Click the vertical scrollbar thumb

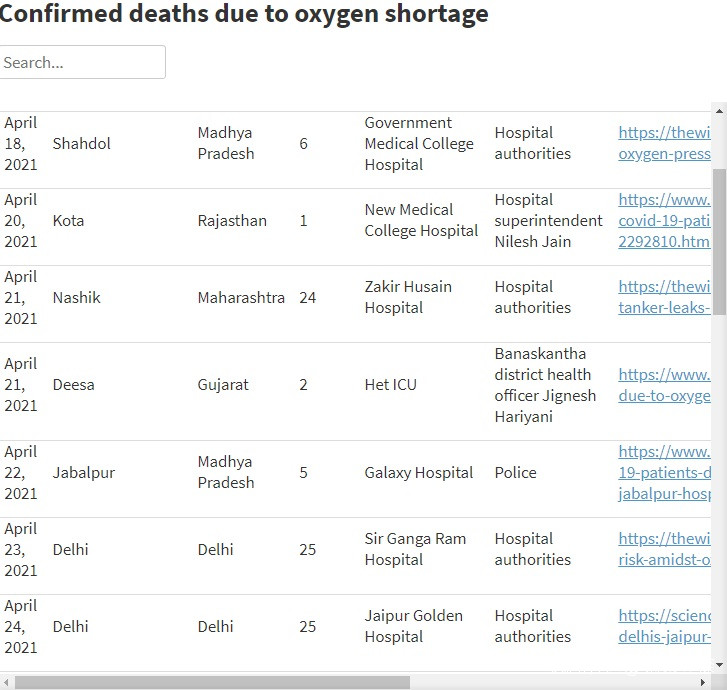[x=719, y=240]
